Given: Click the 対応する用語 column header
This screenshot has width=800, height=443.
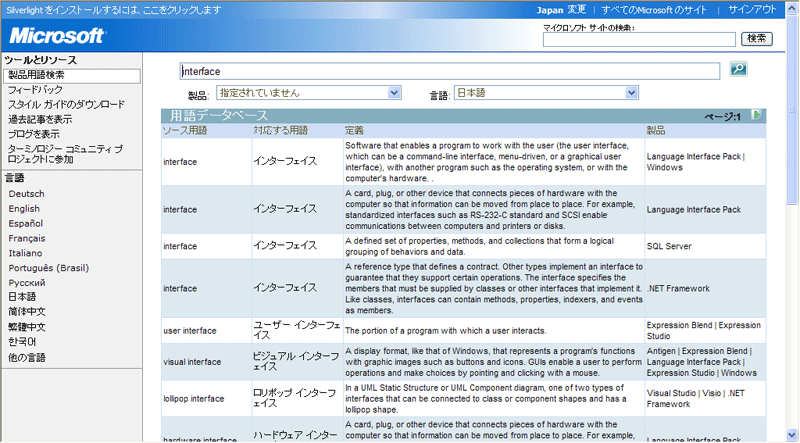Looking at the screenshot, I should pyautogui.click(x=281, y=131).
